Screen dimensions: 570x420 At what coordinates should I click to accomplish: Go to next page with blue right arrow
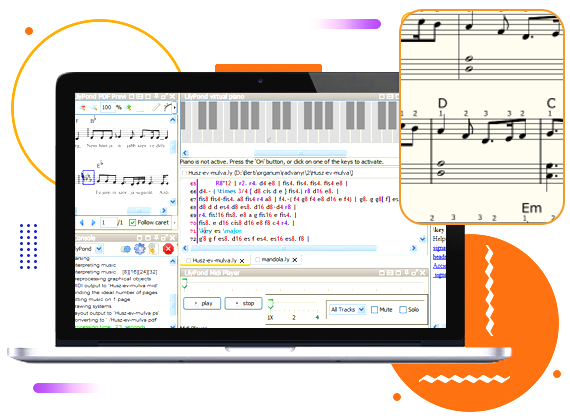pos(93,222)
